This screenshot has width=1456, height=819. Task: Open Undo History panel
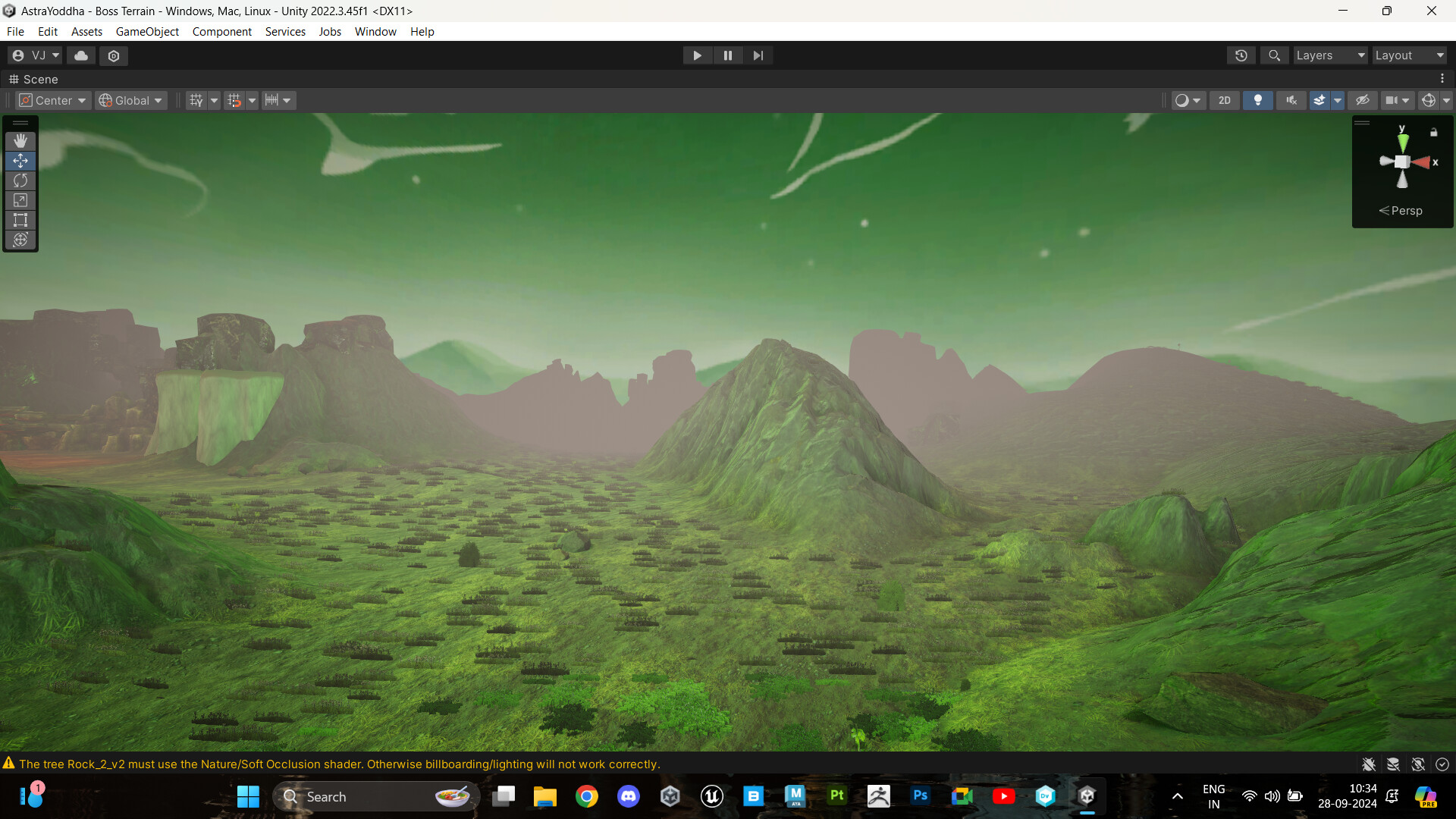click(1241, 55)
